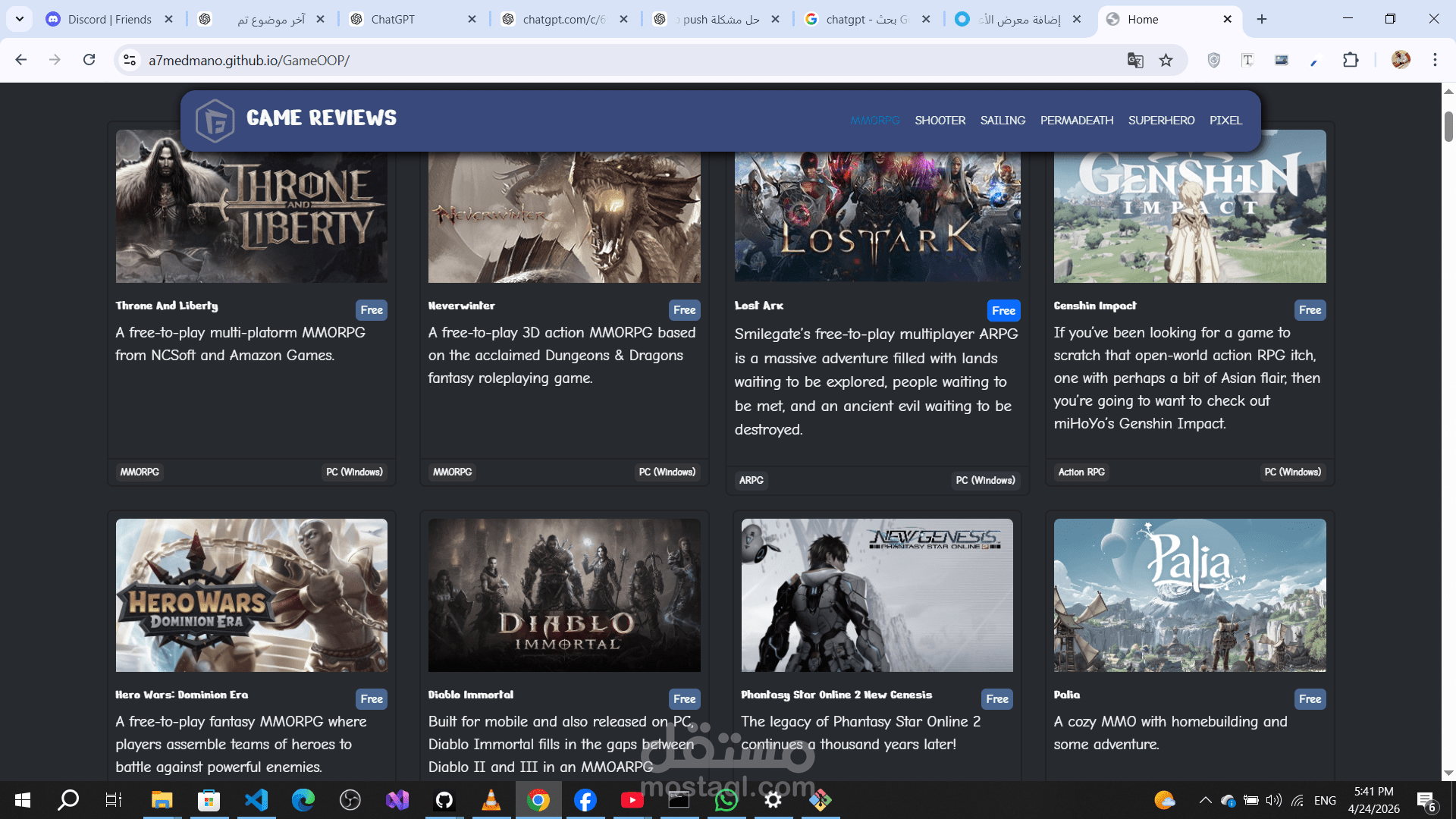Close the Discord | Friends tab
This screenshot has height=819, width=1456.
point(169,19)
